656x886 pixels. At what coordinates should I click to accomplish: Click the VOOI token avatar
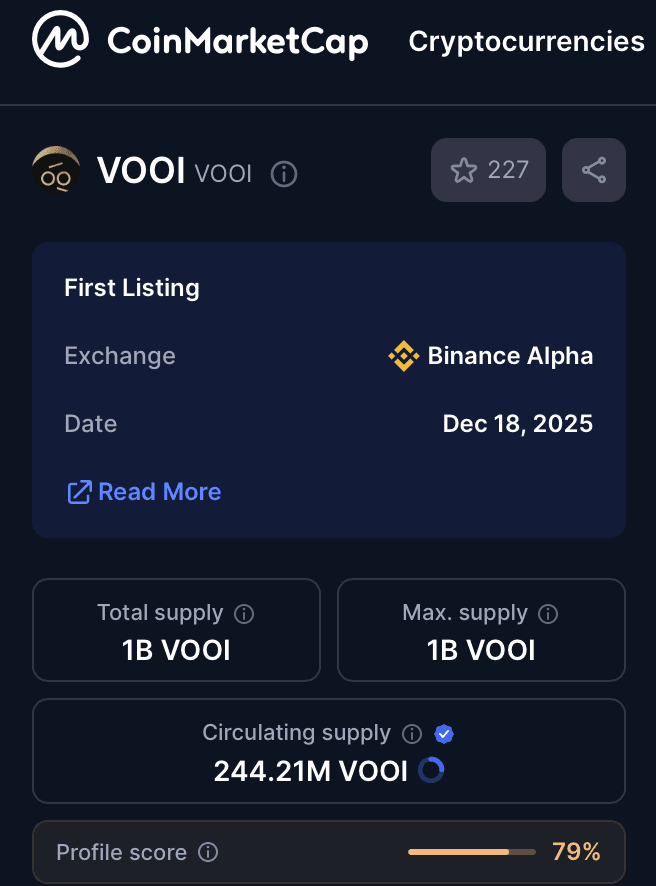click(x=56, y=170)
